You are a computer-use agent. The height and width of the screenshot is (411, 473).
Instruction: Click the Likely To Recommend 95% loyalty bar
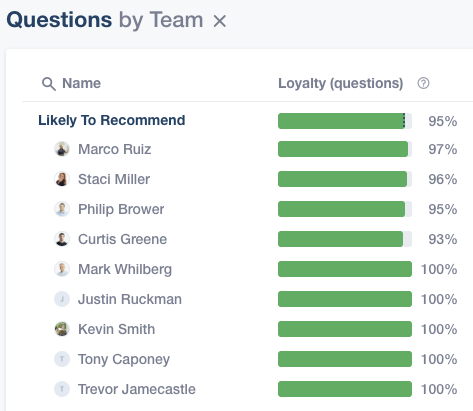[x=345, y=121]
